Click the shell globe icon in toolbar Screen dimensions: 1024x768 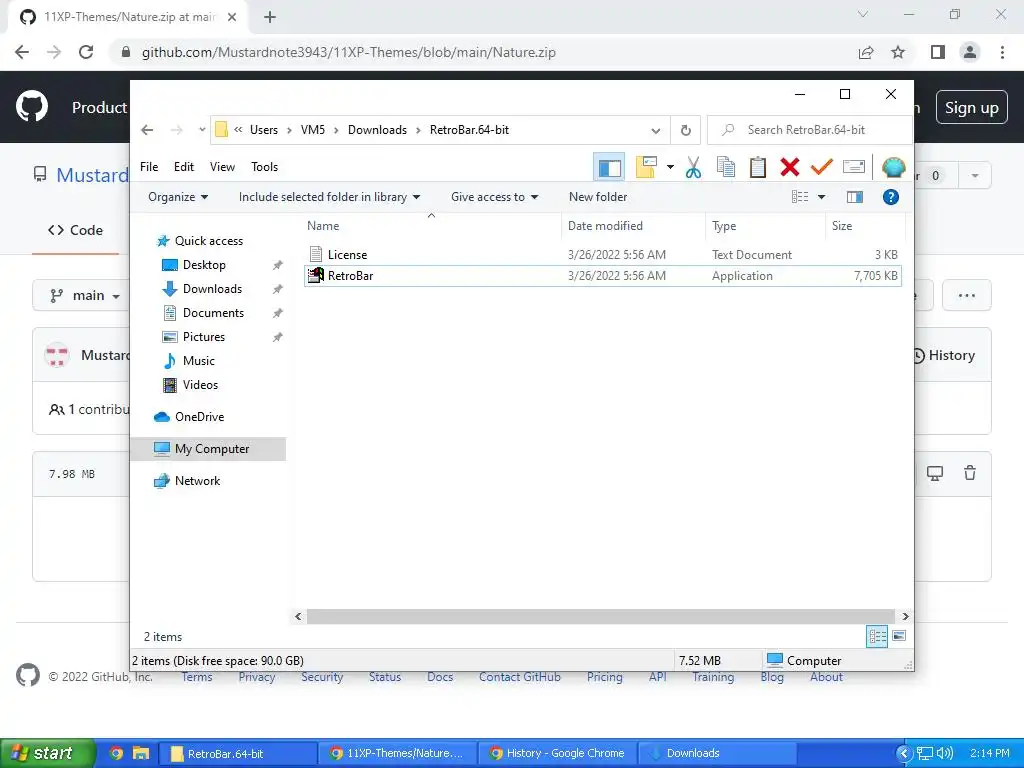point(893,167)
